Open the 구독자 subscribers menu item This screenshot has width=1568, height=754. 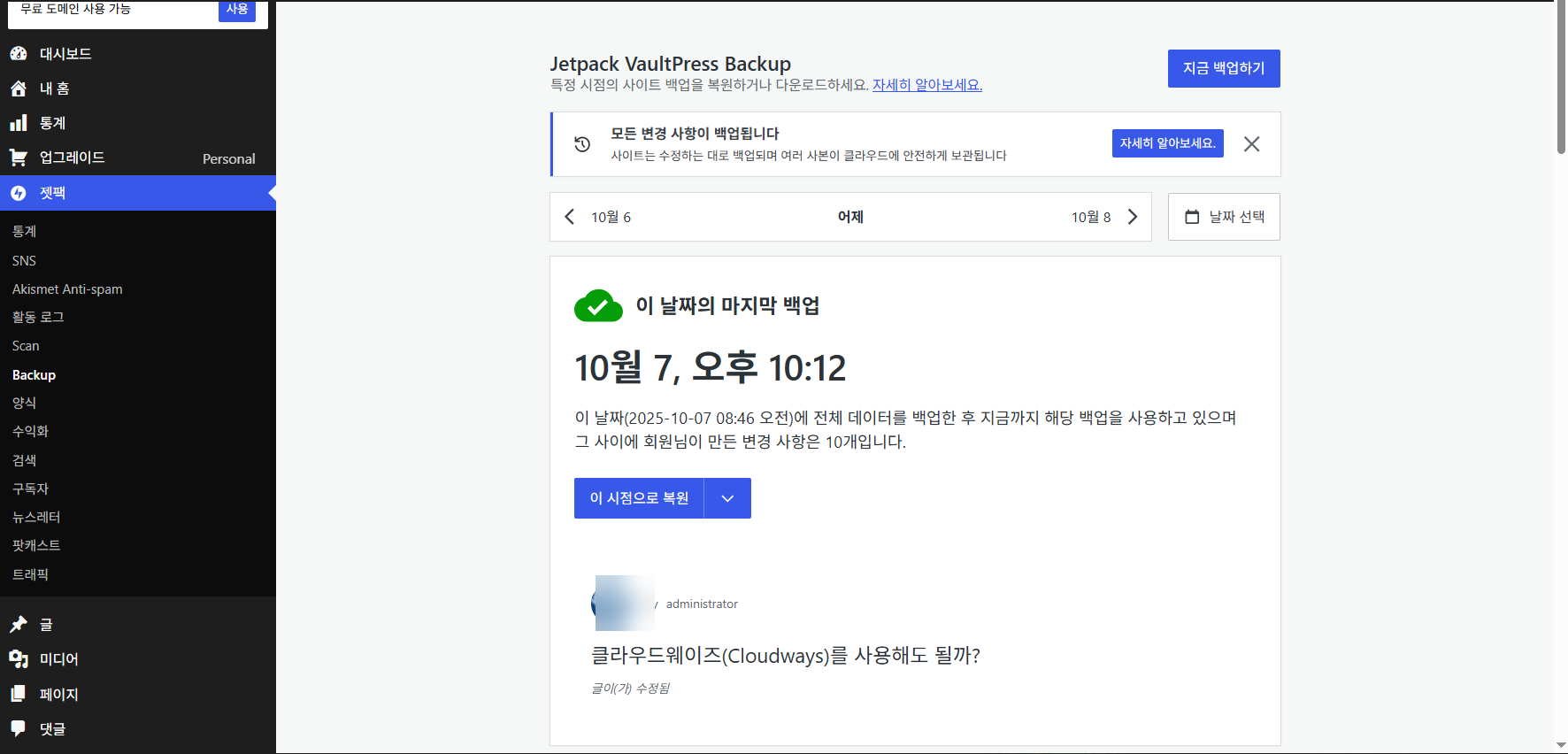pos(31,489)
